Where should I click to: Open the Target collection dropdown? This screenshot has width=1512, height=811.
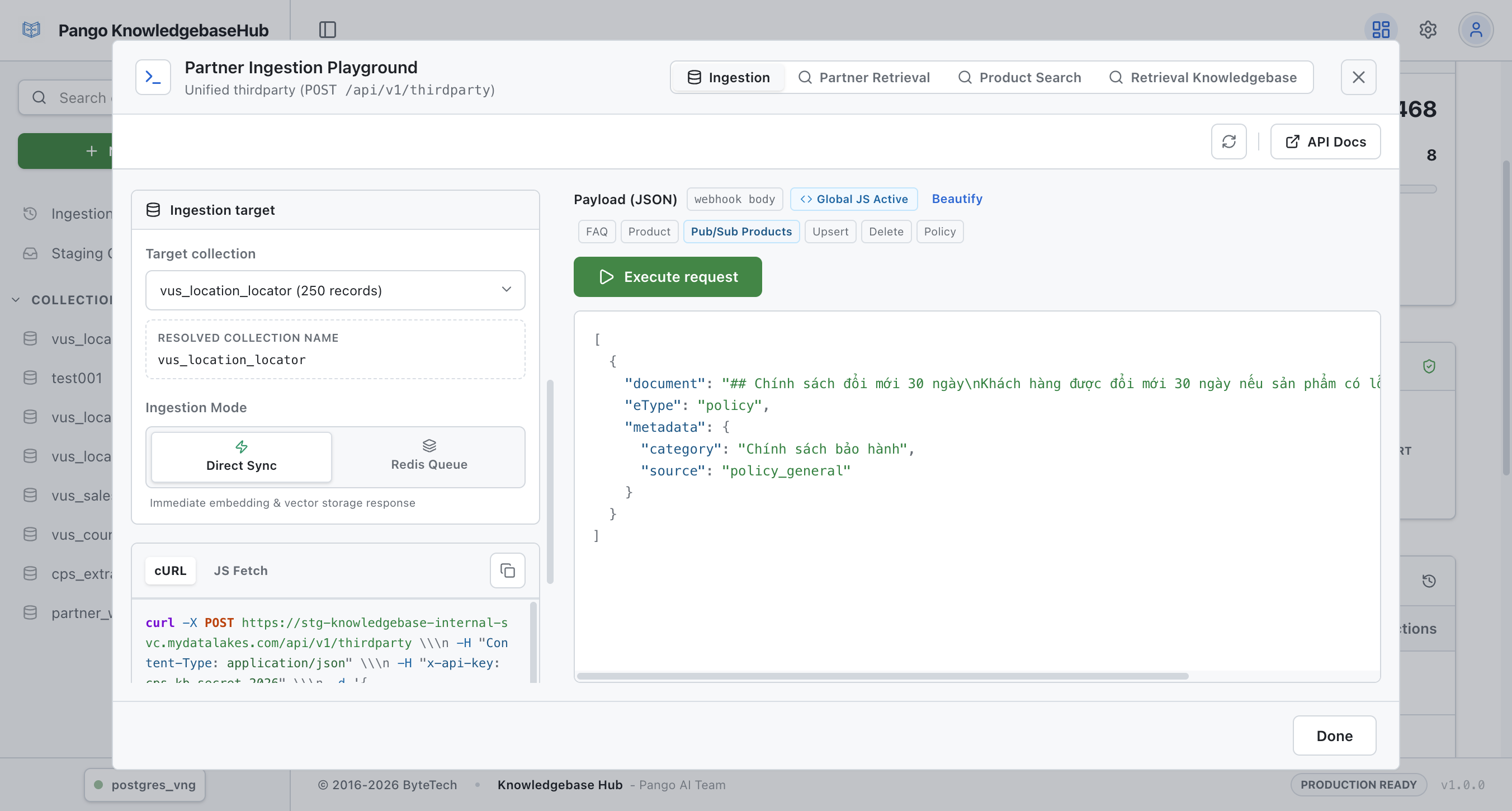tap(335, 290)
